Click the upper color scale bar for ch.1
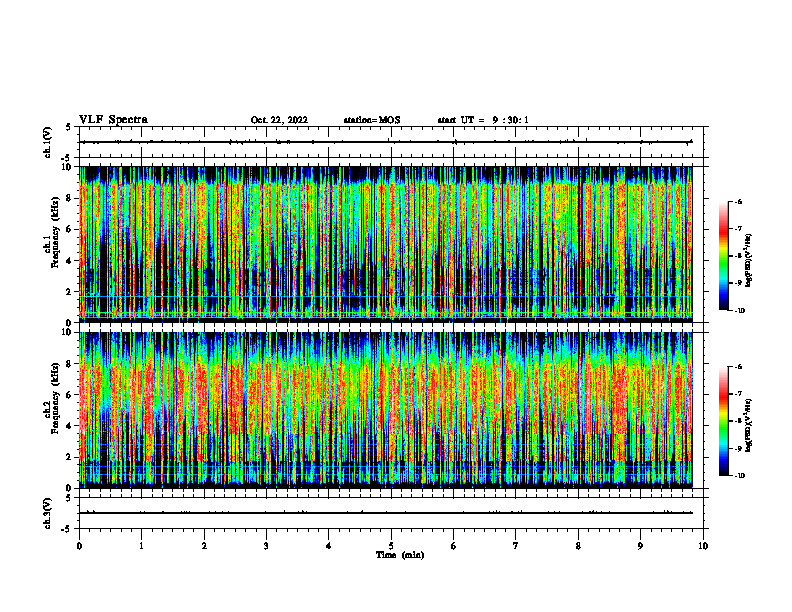Image resolution: width=792 pixels, height=612 pixels. coord(724,256)
